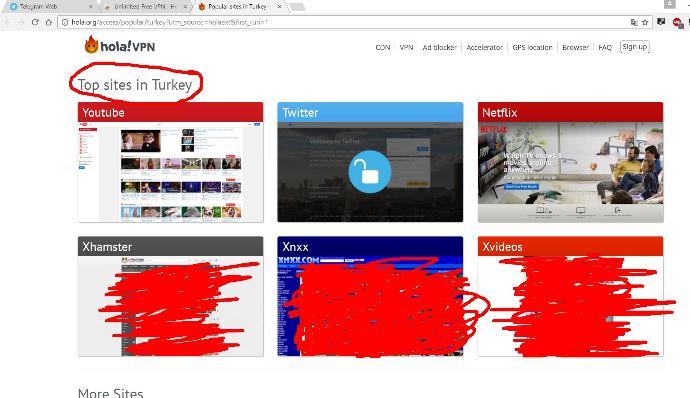Click the Twitter card title
Screen dimensions: 690x398
pyautogui.click(x=300, y=113)
